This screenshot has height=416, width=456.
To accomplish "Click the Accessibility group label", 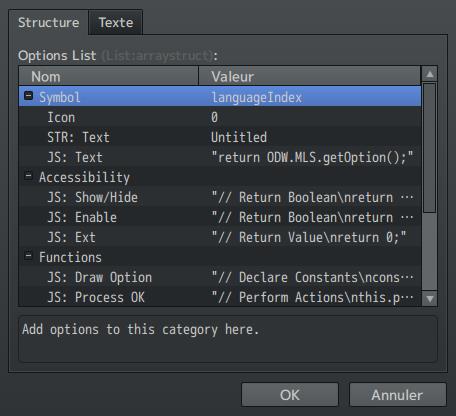I will click(84, 177).
